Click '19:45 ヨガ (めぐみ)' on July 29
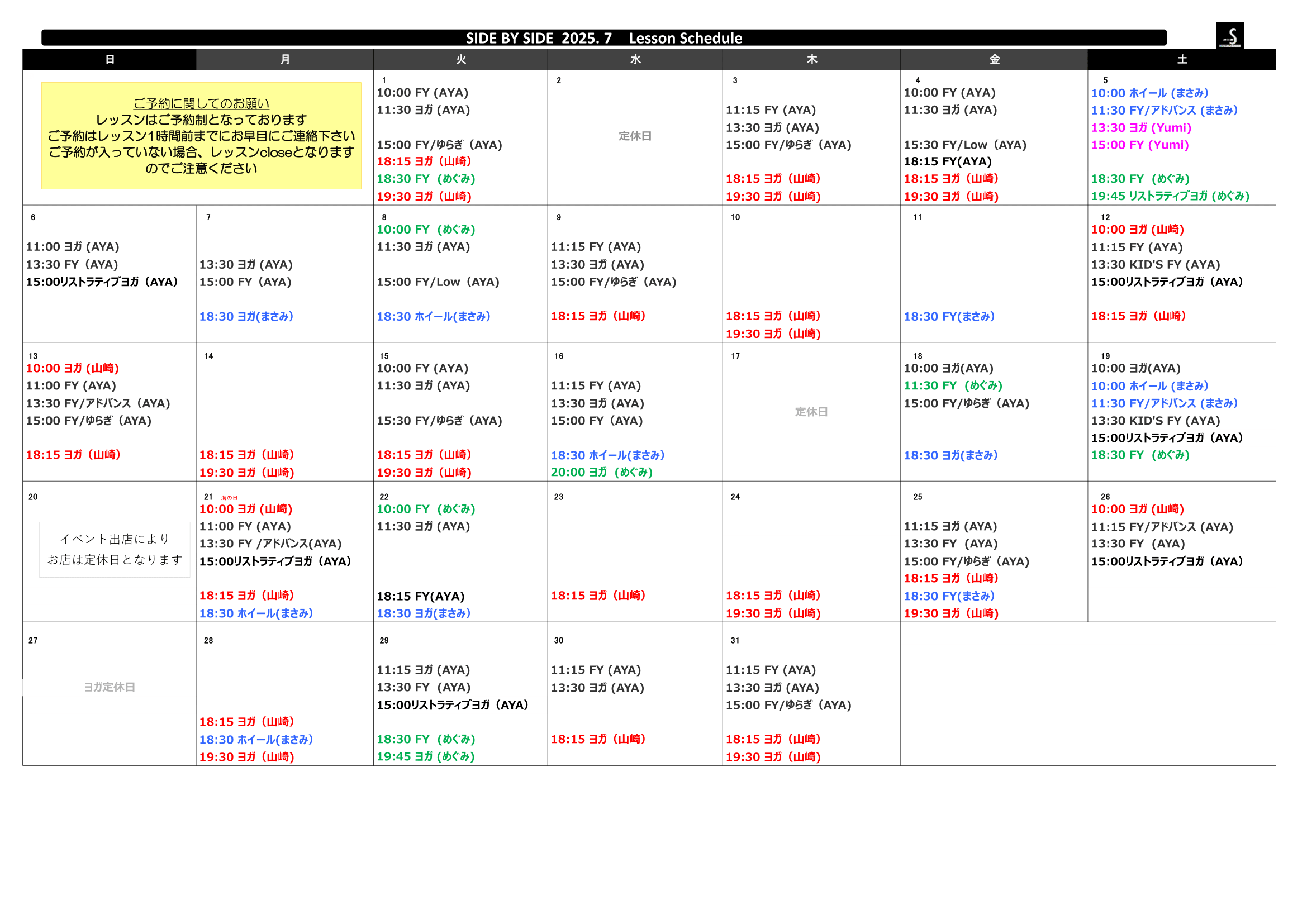Screen dimensions: 1307x924 point(425,756)
